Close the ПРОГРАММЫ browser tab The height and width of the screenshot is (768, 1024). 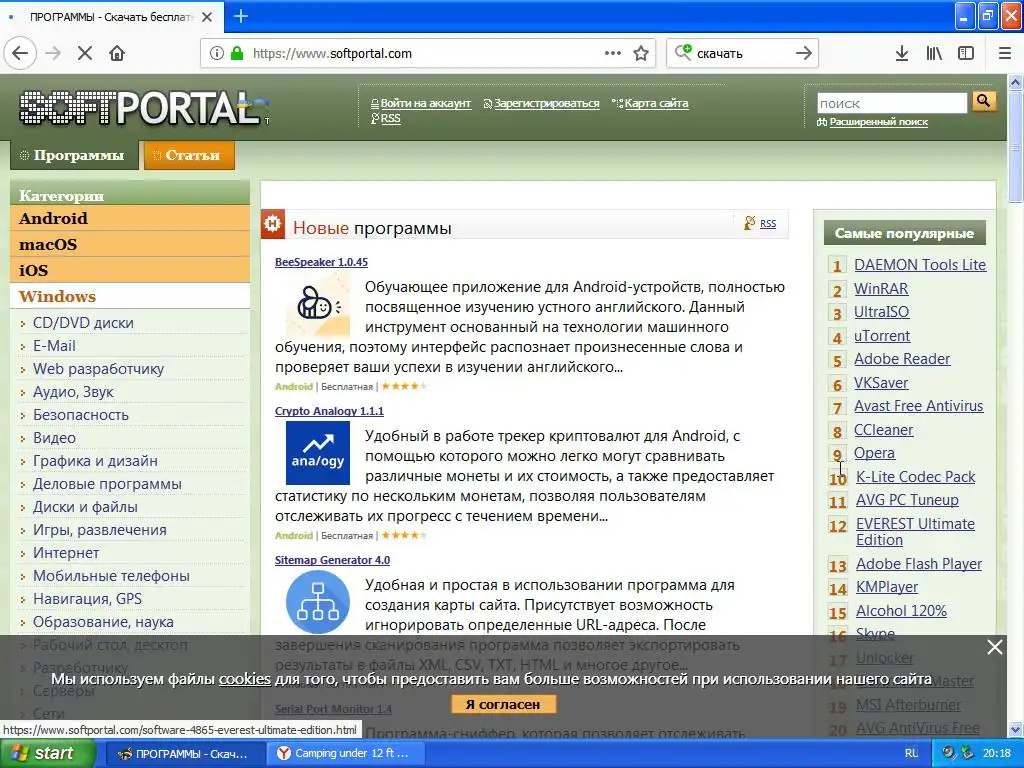click(207, 17)
